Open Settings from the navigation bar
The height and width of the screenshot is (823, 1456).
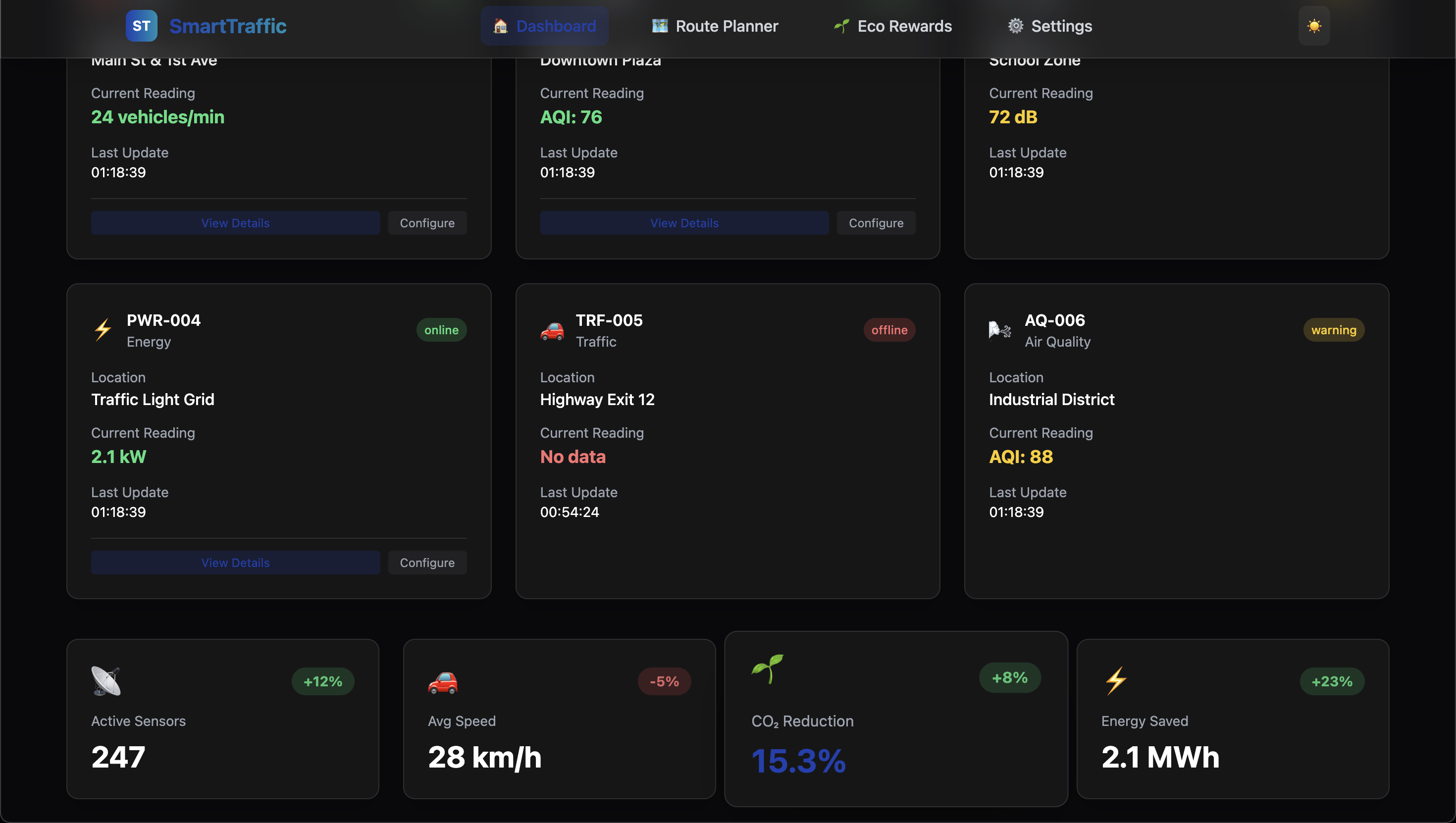click(x=1049, y=26)
